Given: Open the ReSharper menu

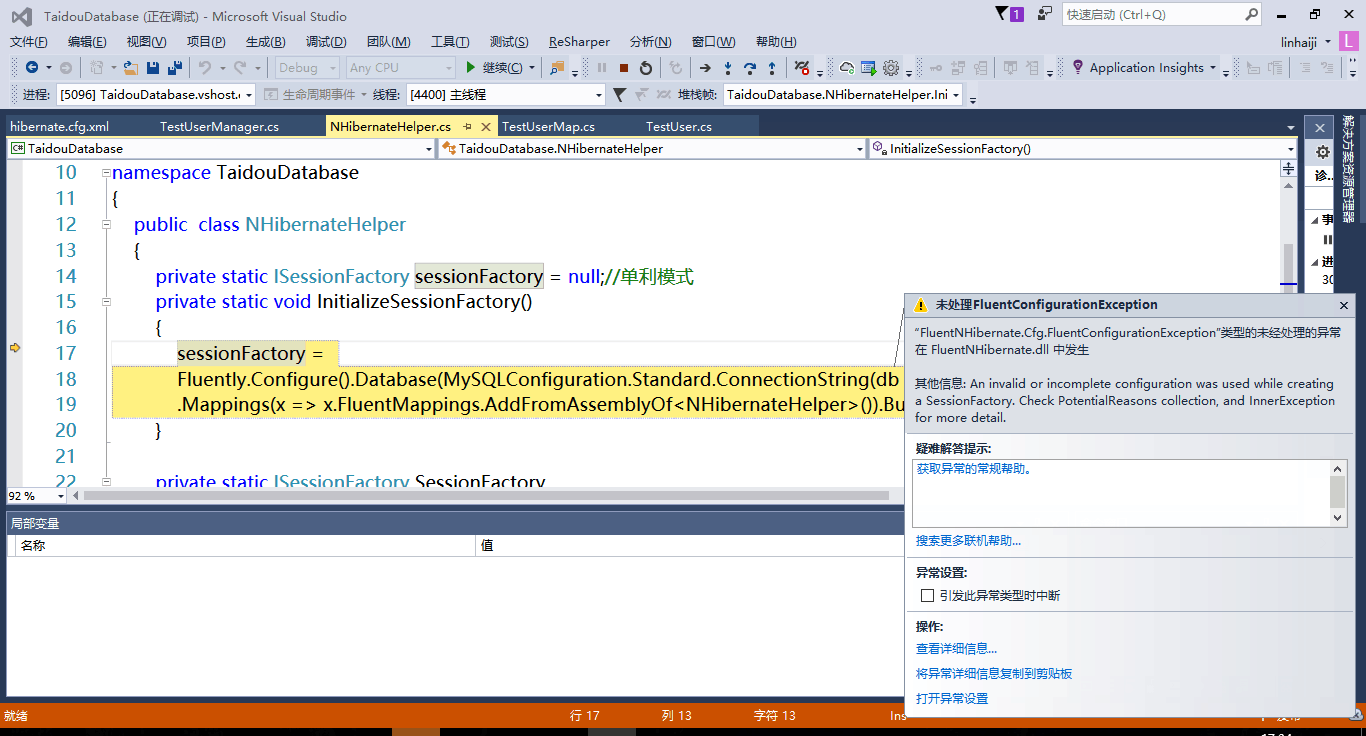Looking at the screenshot, I should tap(579, 42).
